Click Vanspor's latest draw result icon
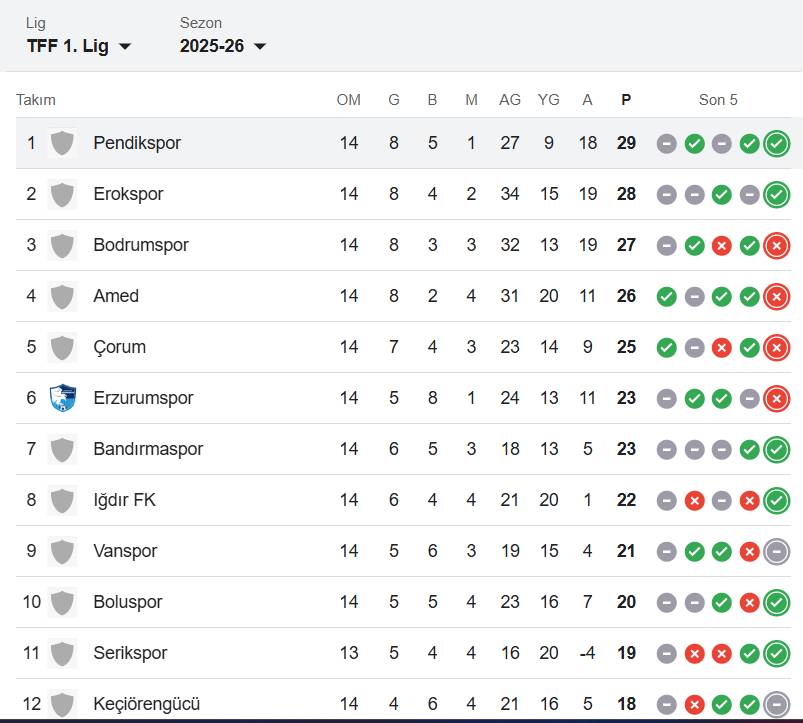 [776, 551]
